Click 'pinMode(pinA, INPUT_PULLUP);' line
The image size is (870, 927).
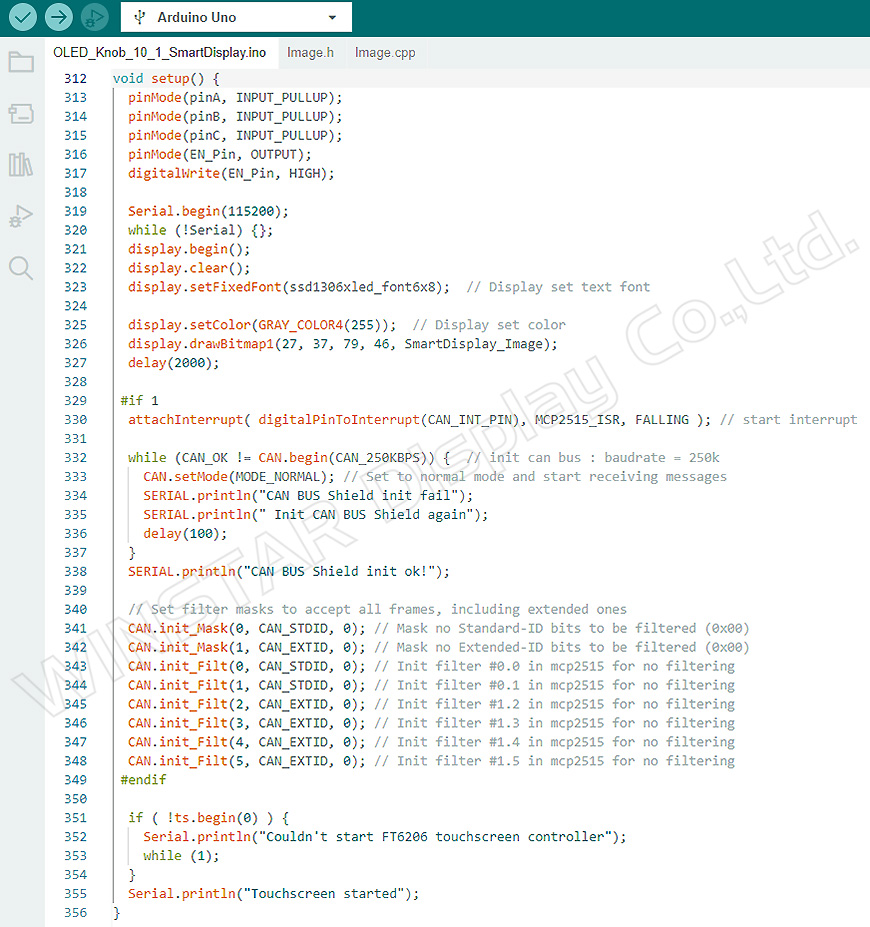[x=235, y=98]
